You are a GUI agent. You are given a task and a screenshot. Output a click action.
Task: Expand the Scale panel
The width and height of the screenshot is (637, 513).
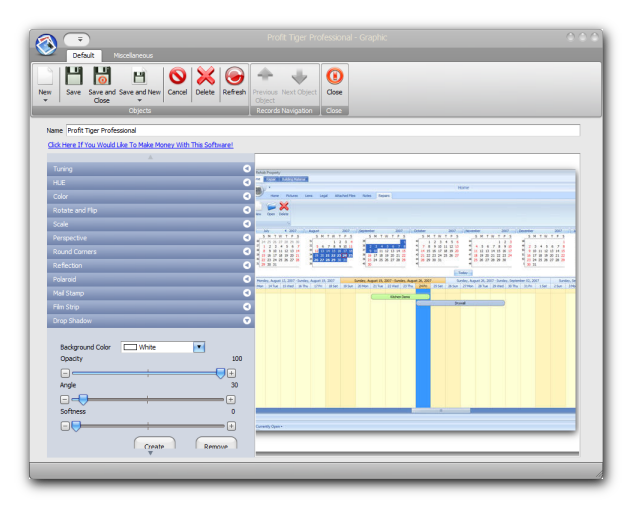point(151,224)
